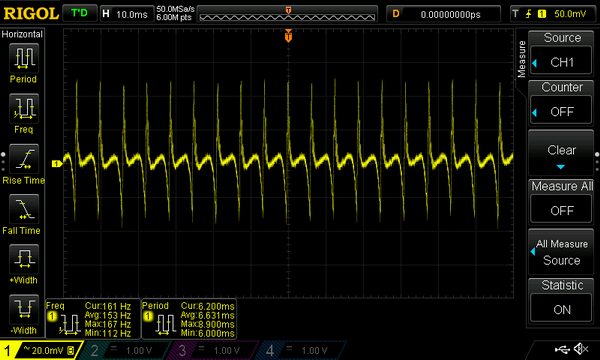
Task: Toggle the Counter OFF setting
Action: 561,112
